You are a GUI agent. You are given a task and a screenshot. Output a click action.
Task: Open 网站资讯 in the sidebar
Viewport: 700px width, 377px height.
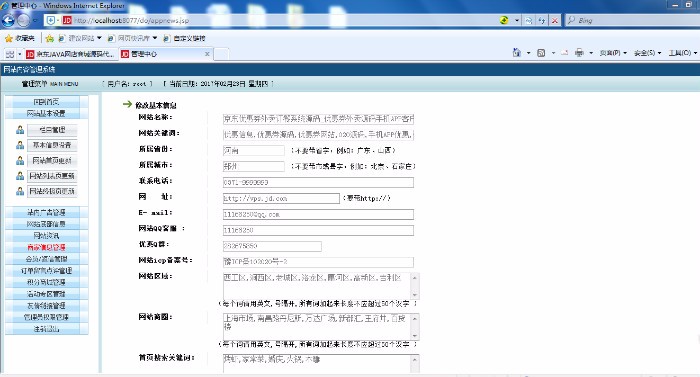click(46, 236)
